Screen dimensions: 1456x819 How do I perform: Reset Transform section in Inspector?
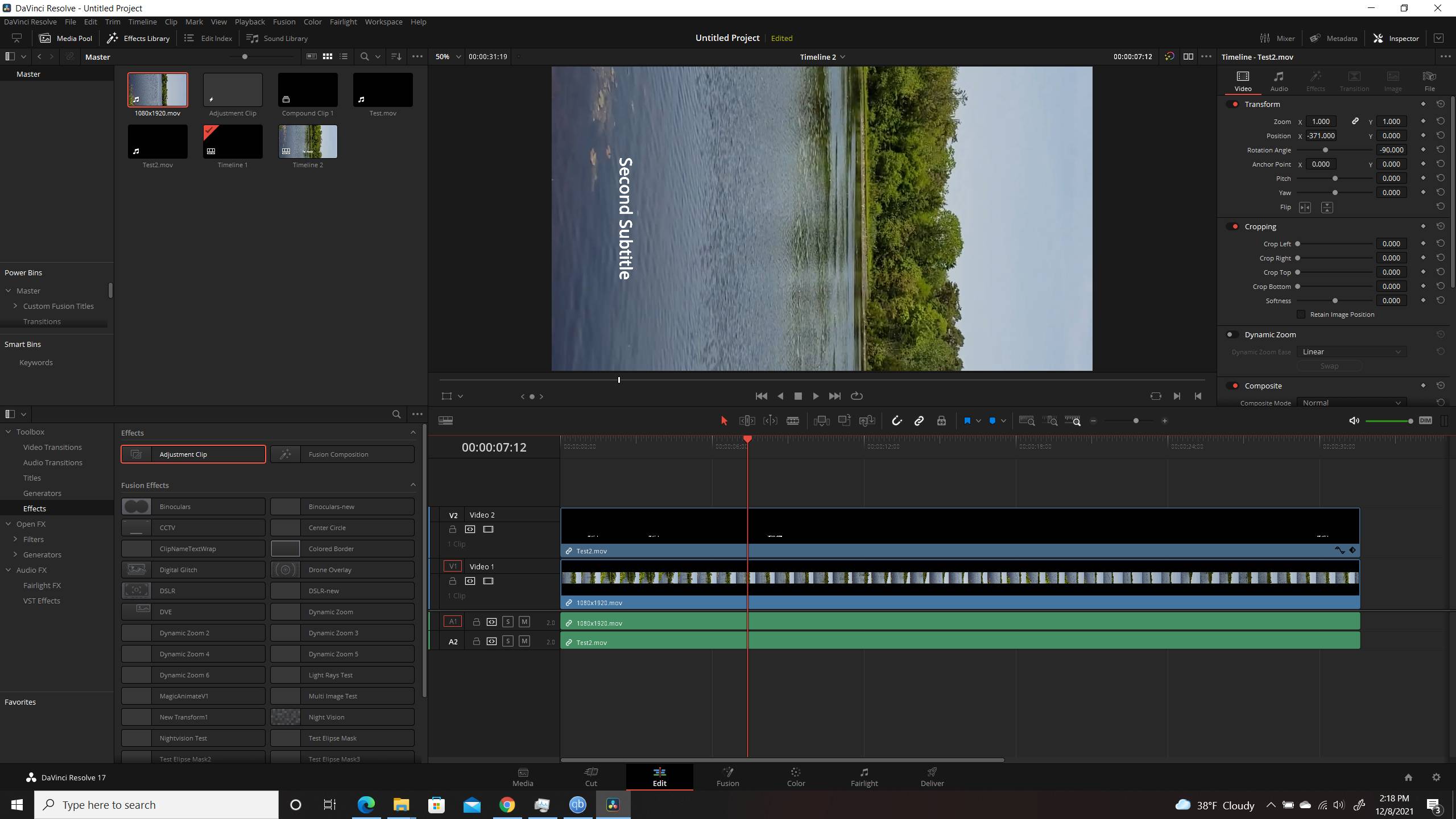[x=1440, y=104]
